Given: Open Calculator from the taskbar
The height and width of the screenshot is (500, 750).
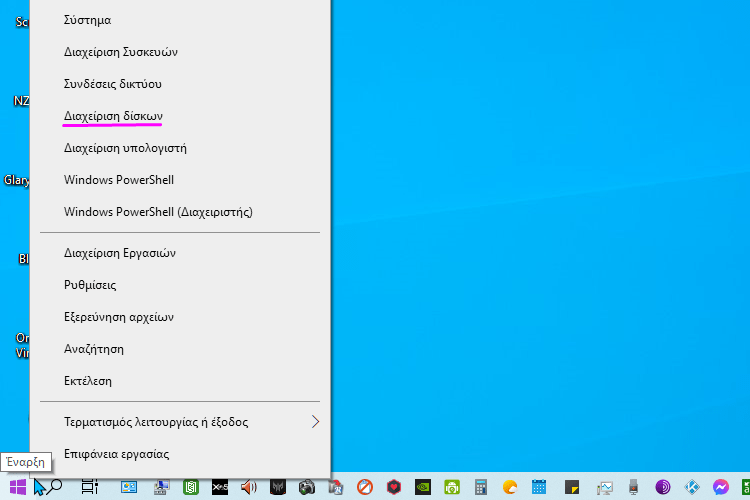Looking at the screenshot, I should point(481,487).
